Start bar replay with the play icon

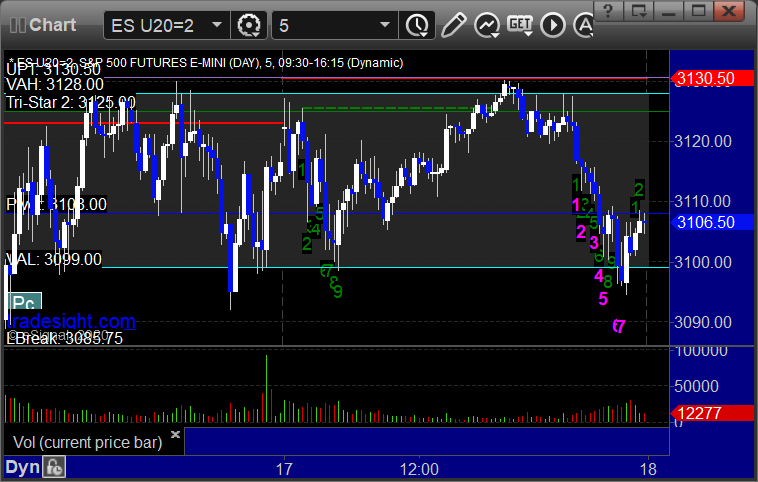(x=553, y=25)
